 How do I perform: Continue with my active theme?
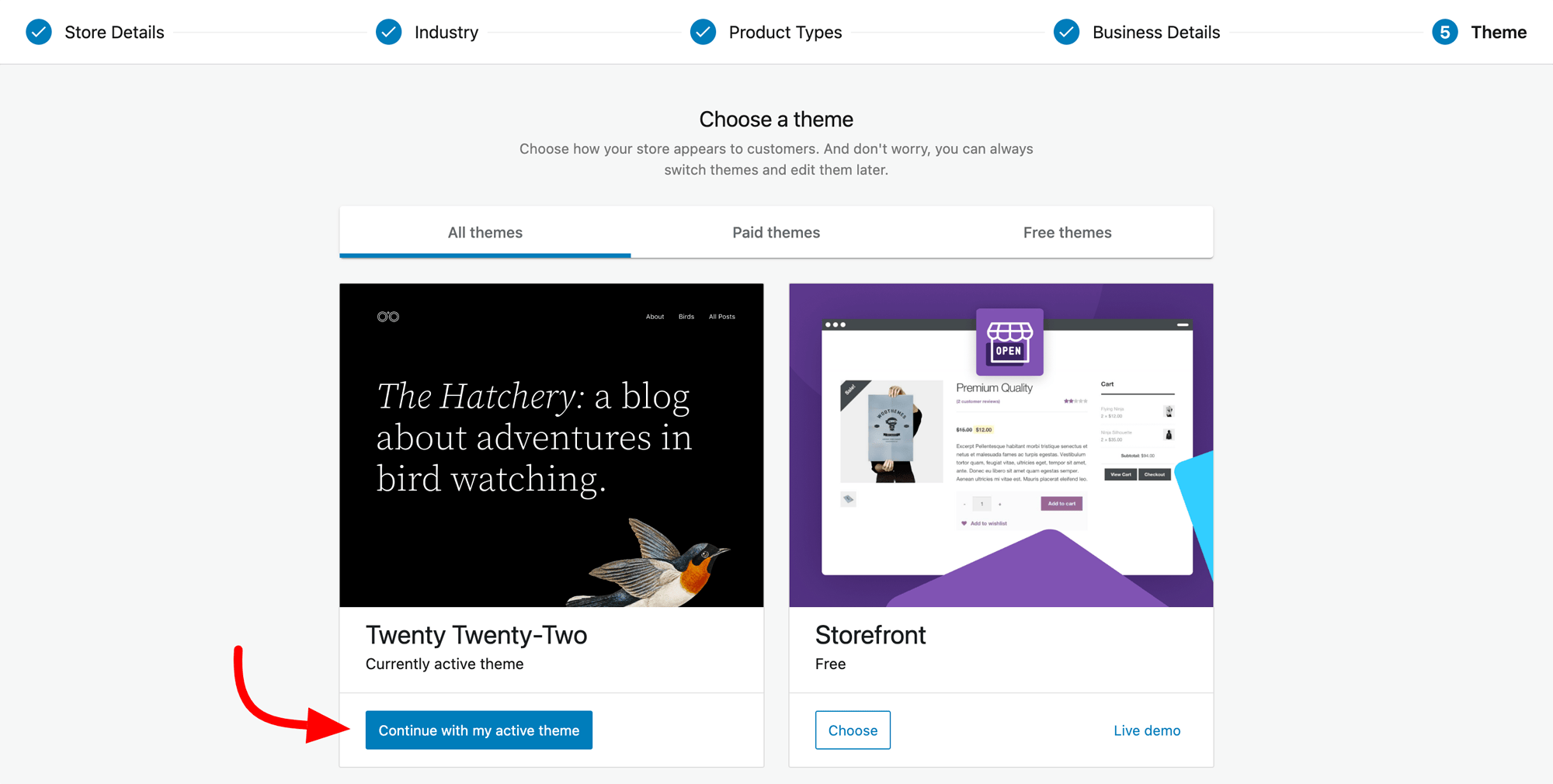point(479,730)
